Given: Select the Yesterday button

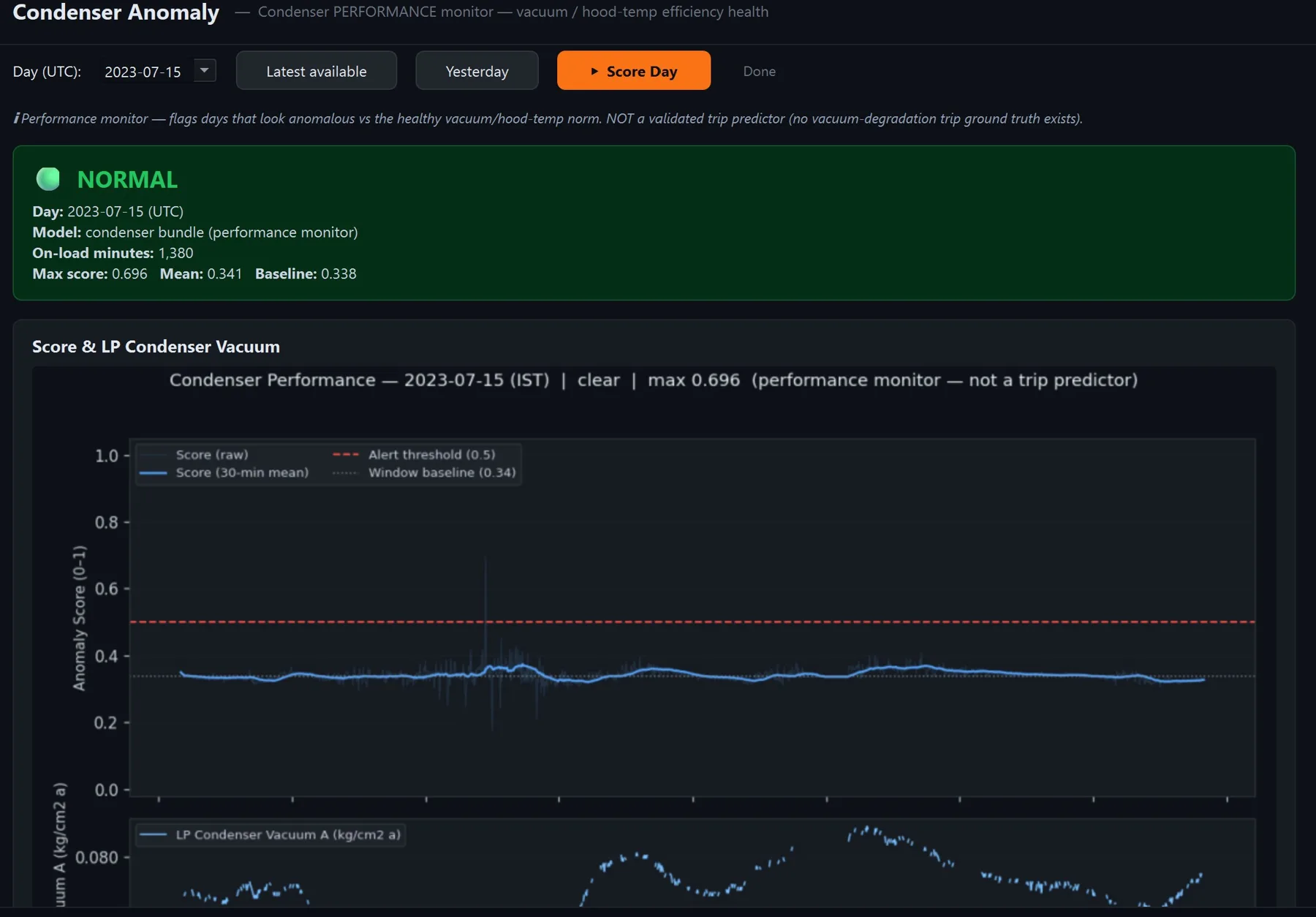Looking at the screenshot, I should [x=477, y=71].
